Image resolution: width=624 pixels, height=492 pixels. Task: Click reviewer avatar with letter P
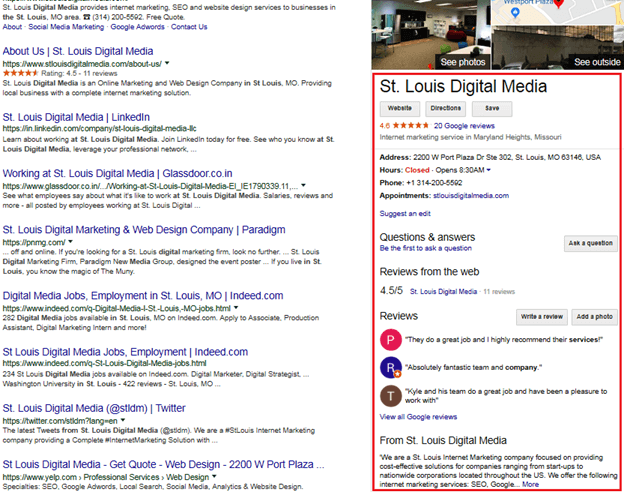coord(390,341)
